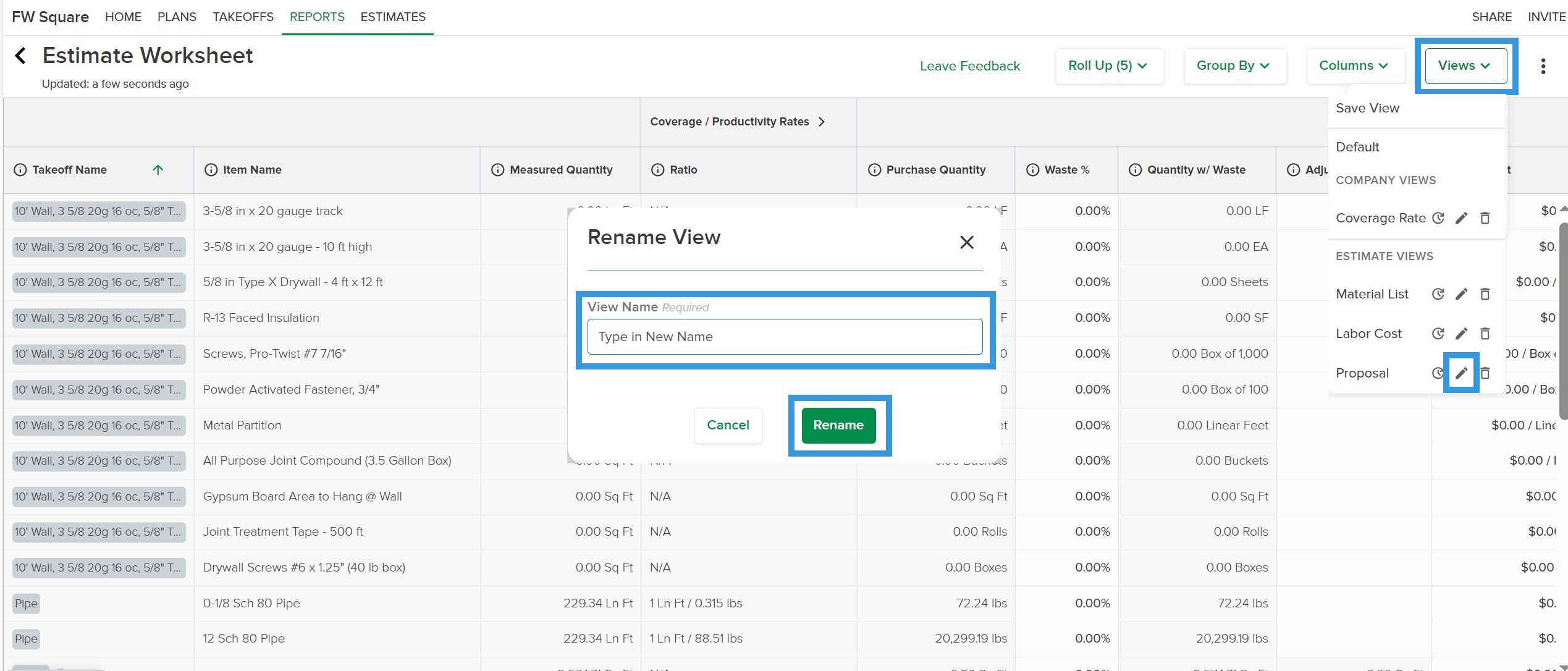Open the three-dot more options menu
1568x671 pixels.
pos(1543,66)
